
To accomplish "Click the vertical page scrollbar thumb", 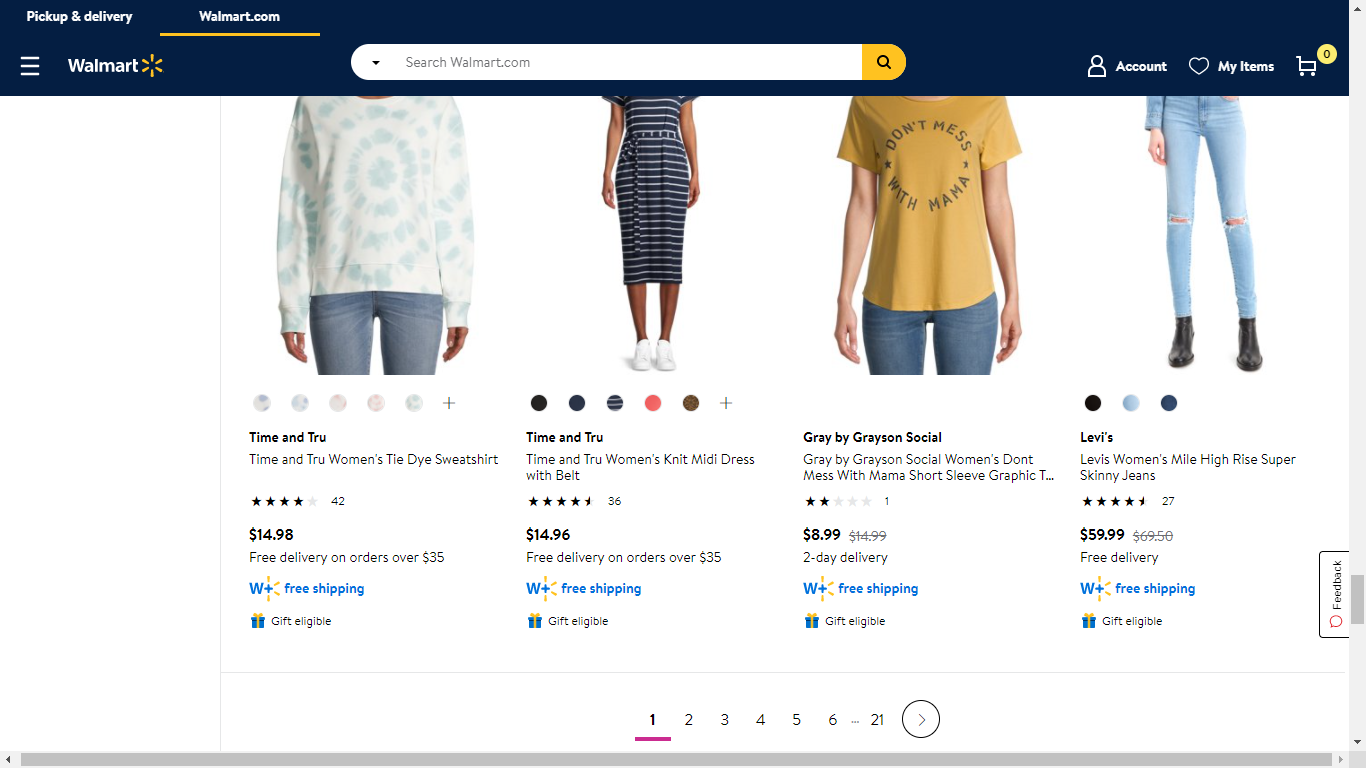I will pos(1357,598).
